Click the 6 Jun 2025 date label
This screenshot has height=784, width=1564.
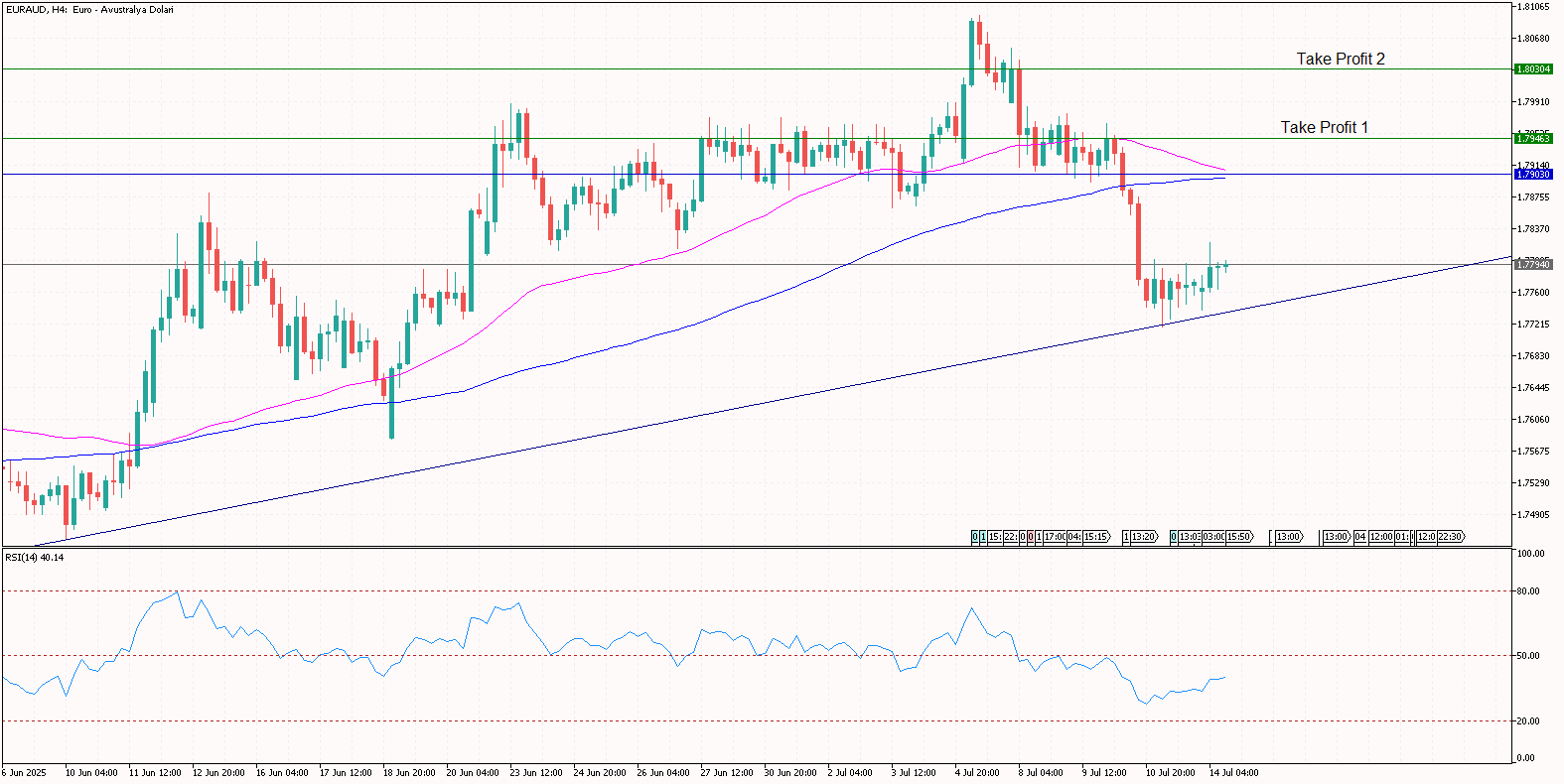coord(24,773)
